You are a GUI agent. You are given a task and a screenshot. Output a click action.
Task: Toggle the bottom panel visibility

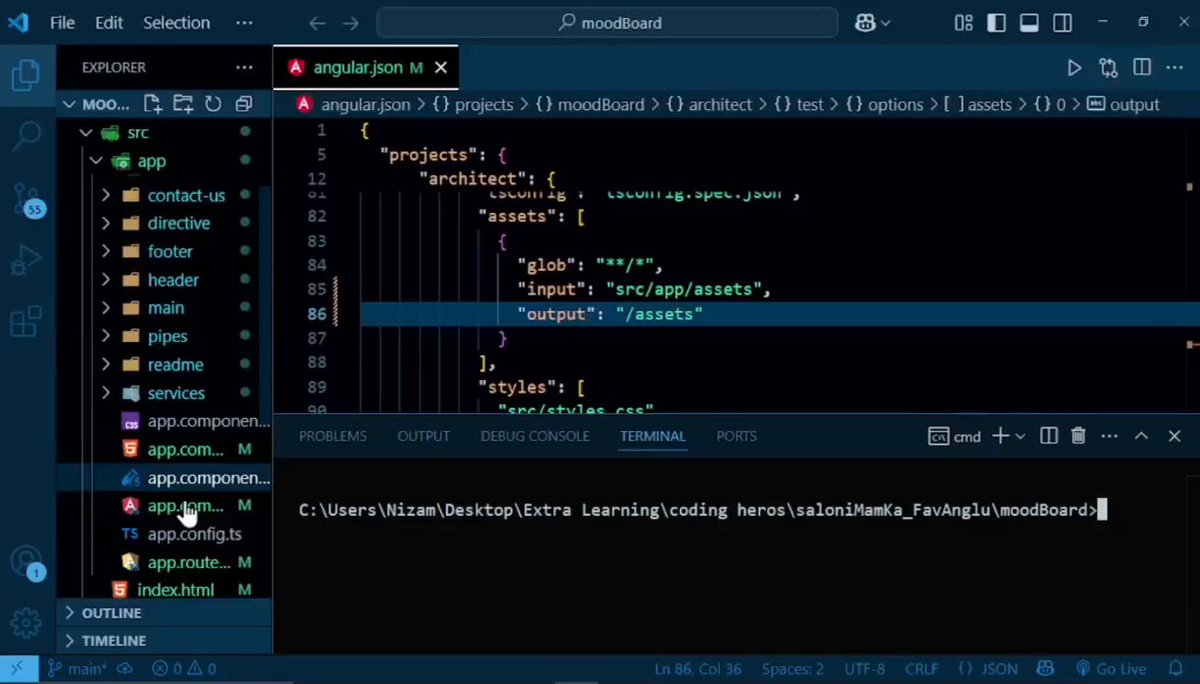(1030, 23)
